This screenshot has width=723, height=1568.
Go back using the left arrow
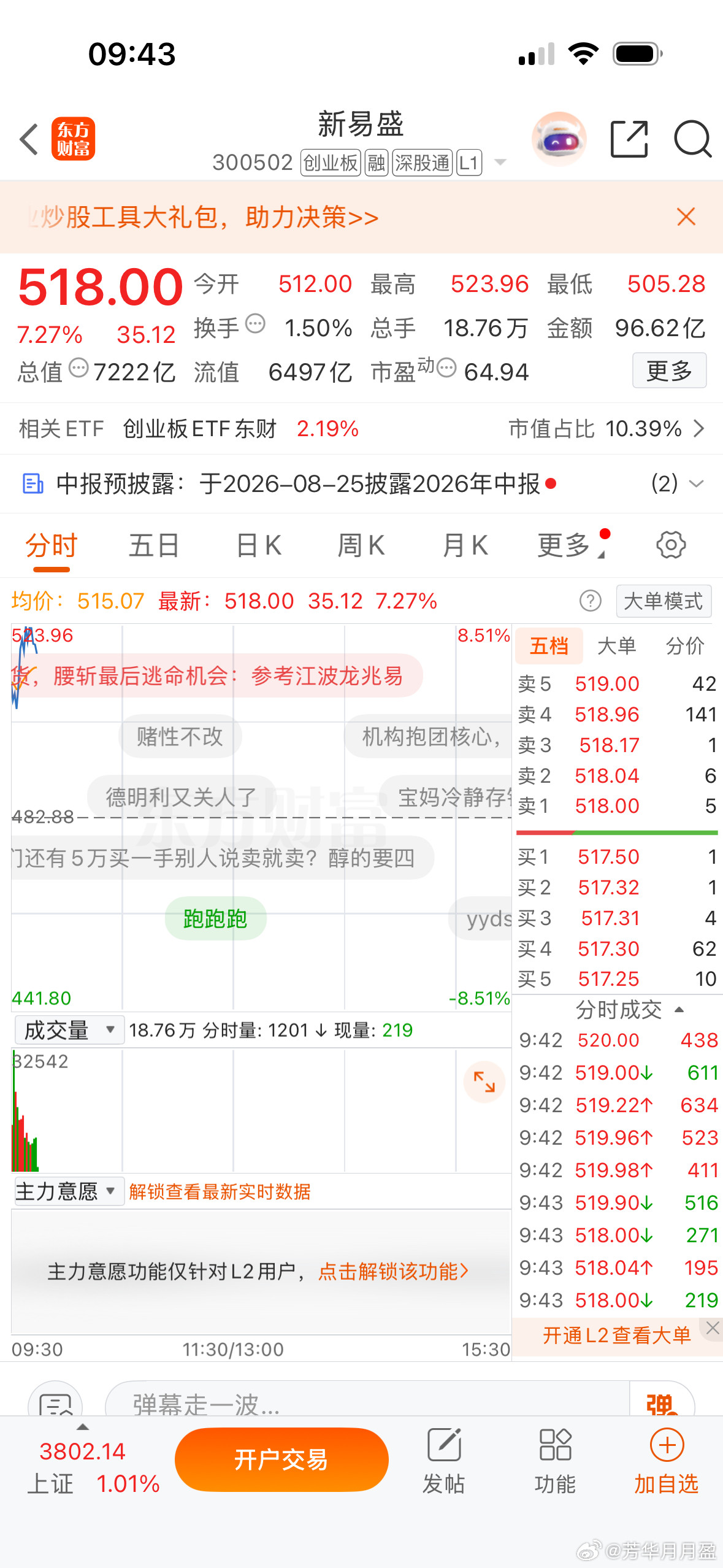point(28,139)
